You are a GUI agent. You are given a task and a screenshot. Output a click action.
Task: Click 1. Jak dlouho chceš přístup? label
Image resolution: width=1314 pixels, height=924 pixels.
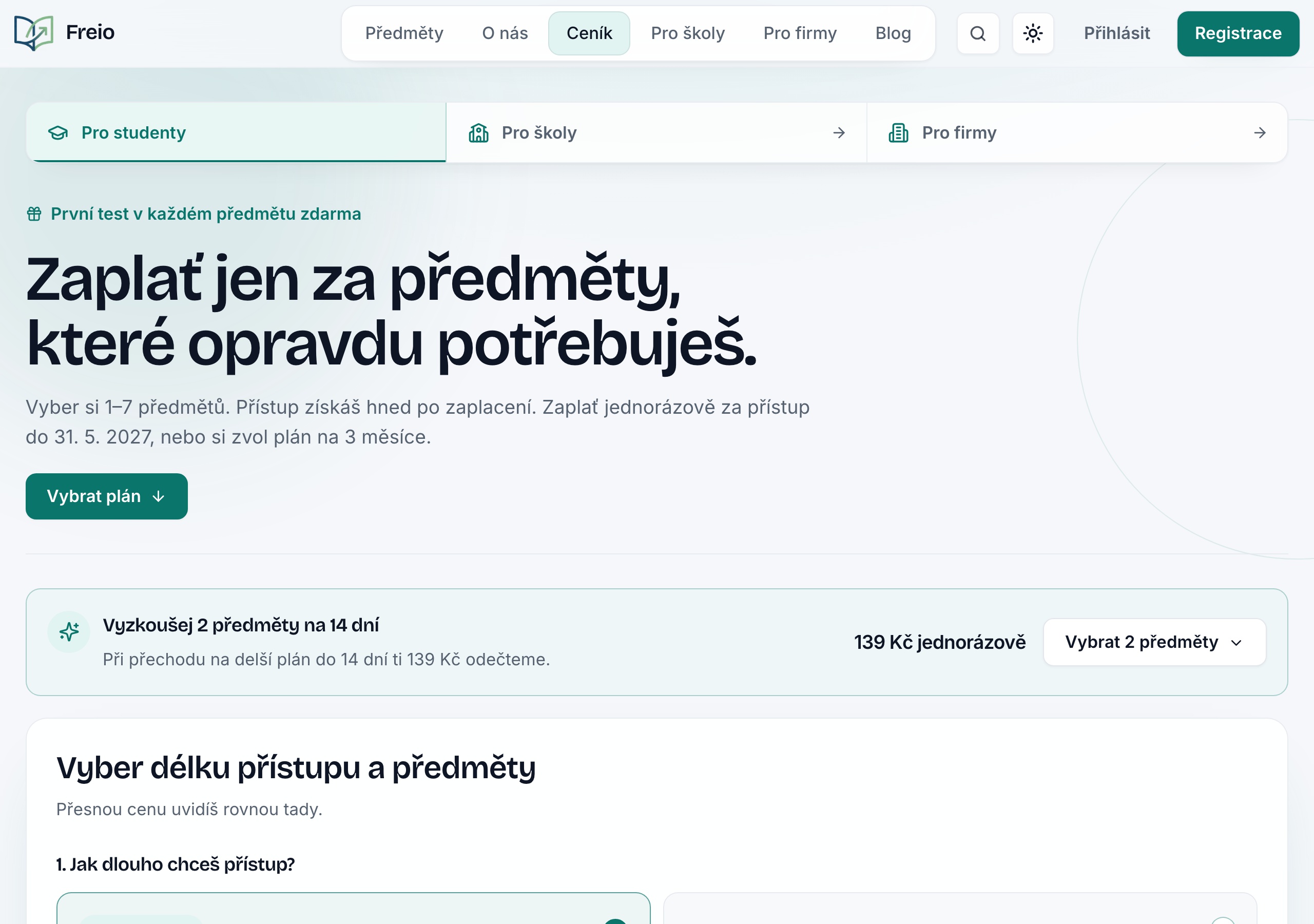coord(175,864)
